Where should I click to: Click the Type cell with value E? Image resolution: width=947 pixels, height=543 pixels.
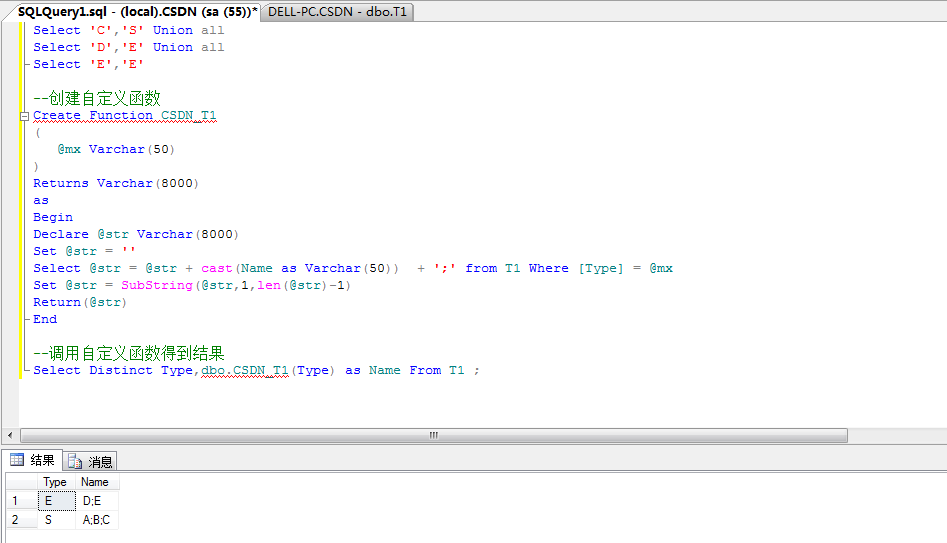coord(55,500)
